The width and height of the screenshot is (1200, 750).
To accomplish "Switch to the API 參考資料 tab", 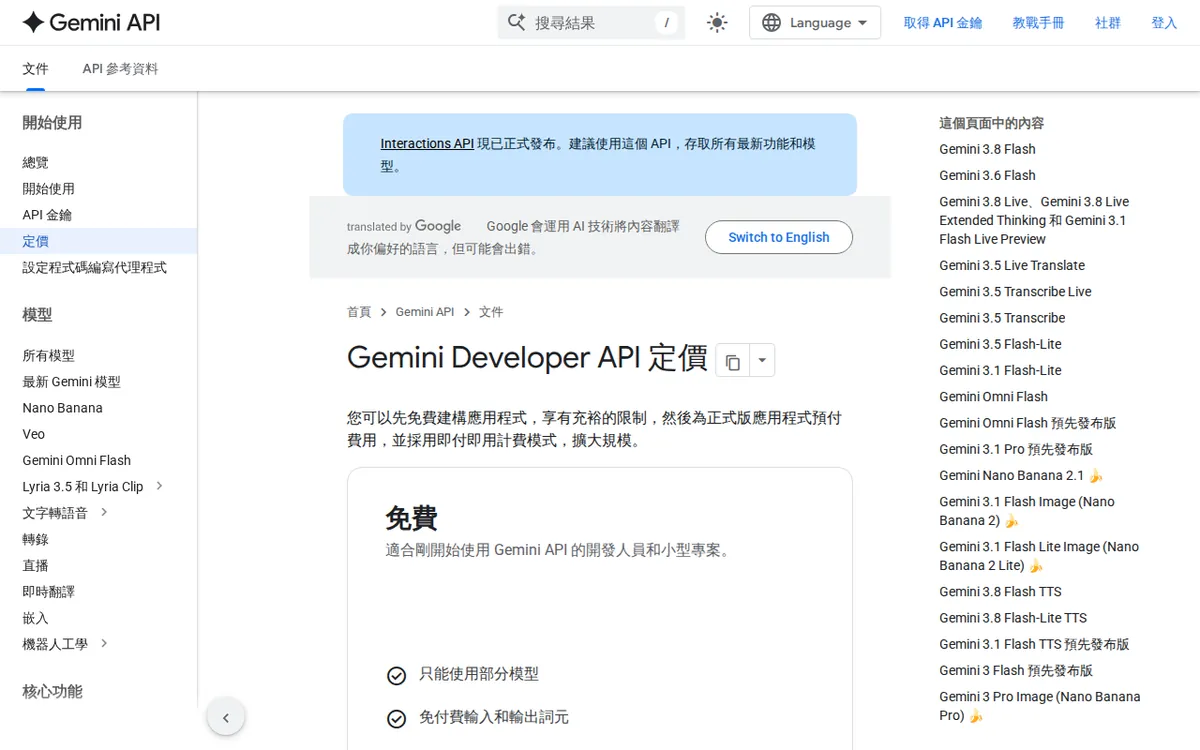I will (x=120, y=69).
